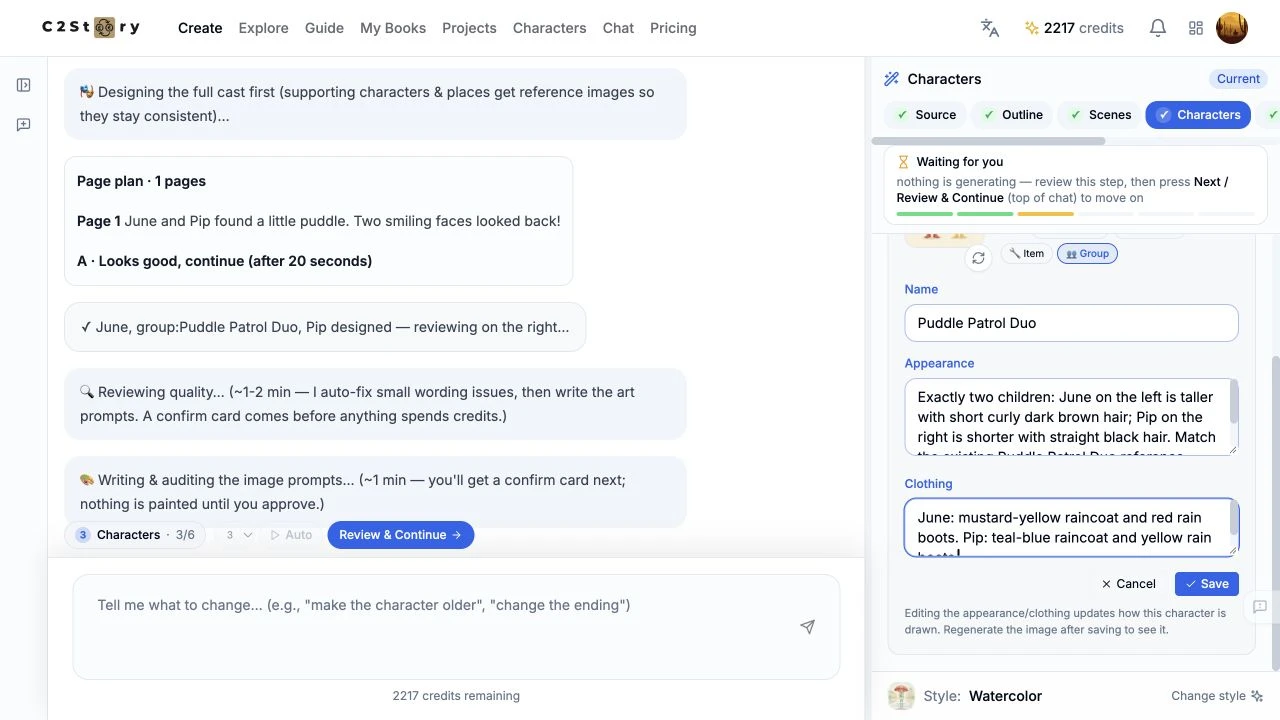The image size is (1280, 720).
Task: Open the Characters 3/6 step indicator
Action: point(135,535)
